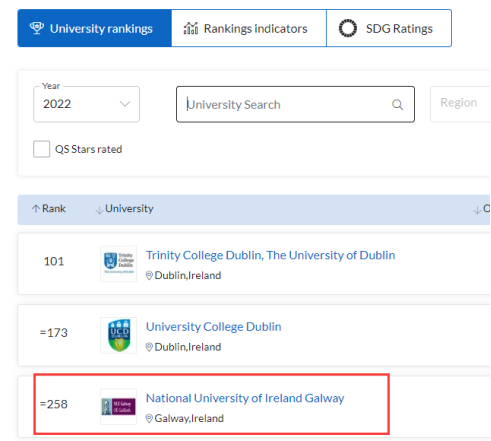Screen dimensions: 491x441
Task: Switch to SDG Ratings tab
Action: click(389, 28)
